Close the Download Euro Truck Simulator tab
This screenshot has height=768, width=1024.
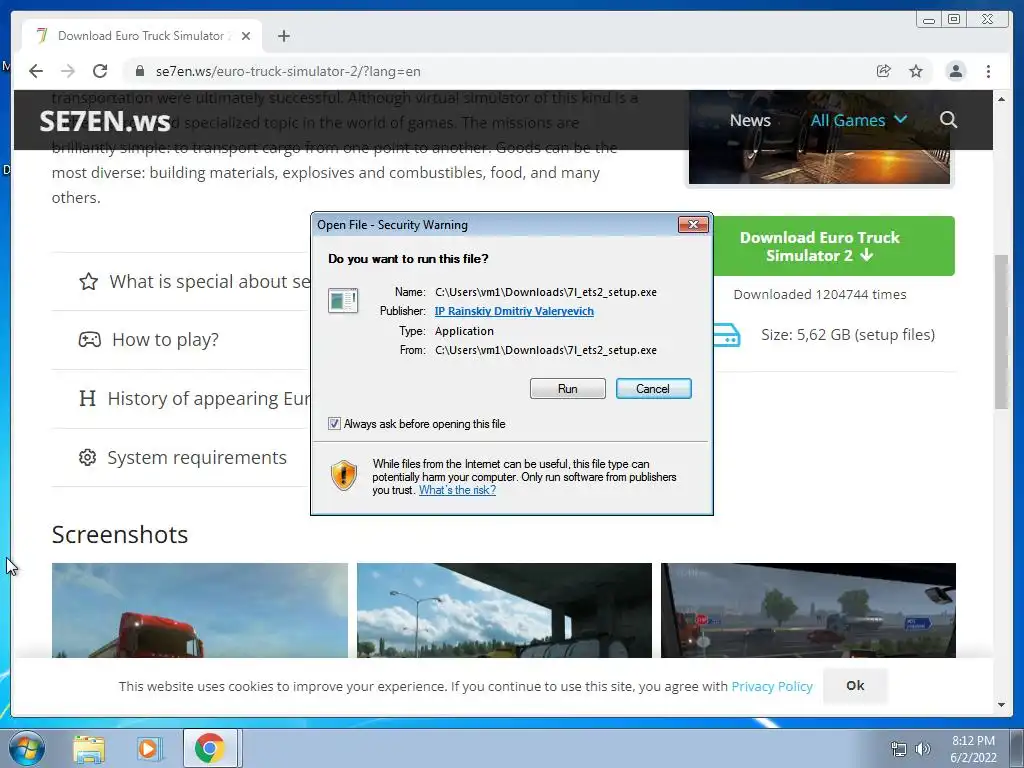pos(246,36)
